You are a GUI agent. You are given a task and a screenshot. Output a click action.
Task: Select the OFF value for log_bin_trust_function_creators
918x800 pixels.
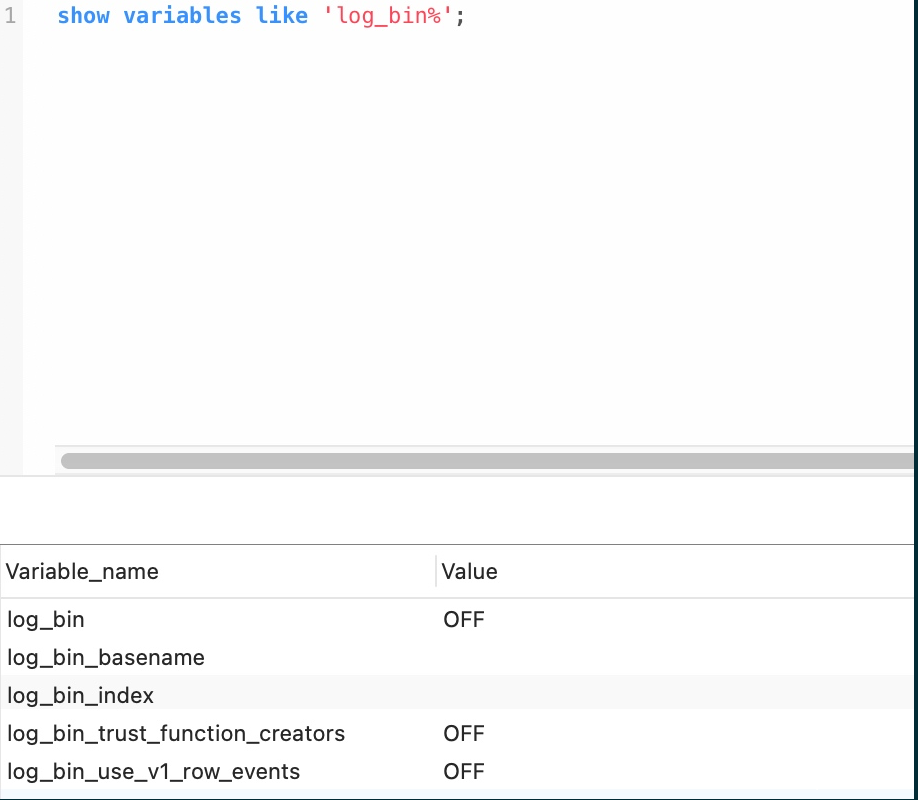point(464,734)
